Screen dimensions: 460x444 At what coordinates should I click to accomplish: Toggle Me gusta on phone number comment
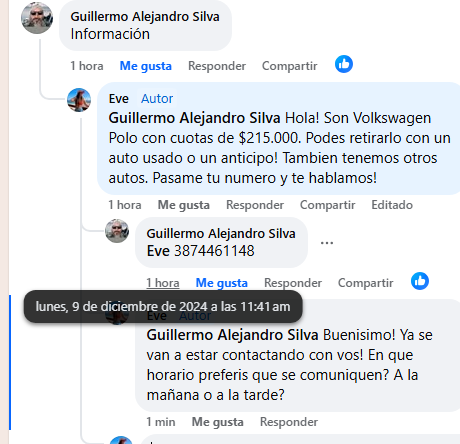(222, 283)
